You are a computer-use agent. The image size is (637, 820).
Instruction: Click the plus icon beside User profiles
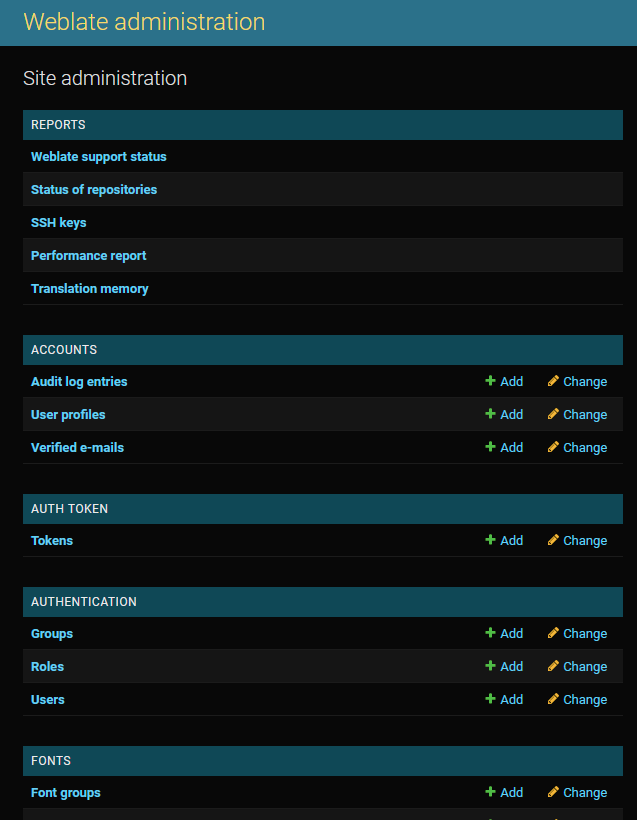pyautogui.click(x=490, y=414)
